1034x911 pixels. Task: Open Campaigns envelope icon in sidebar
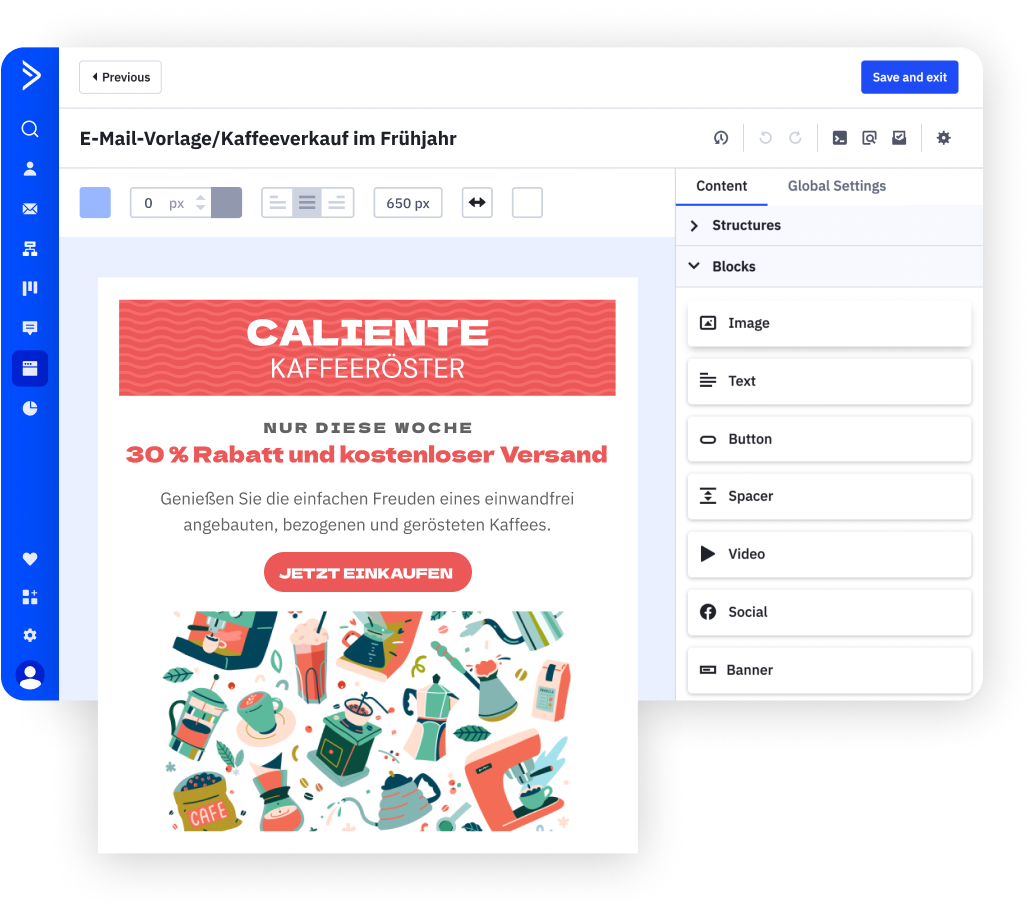tap(30, 209)
